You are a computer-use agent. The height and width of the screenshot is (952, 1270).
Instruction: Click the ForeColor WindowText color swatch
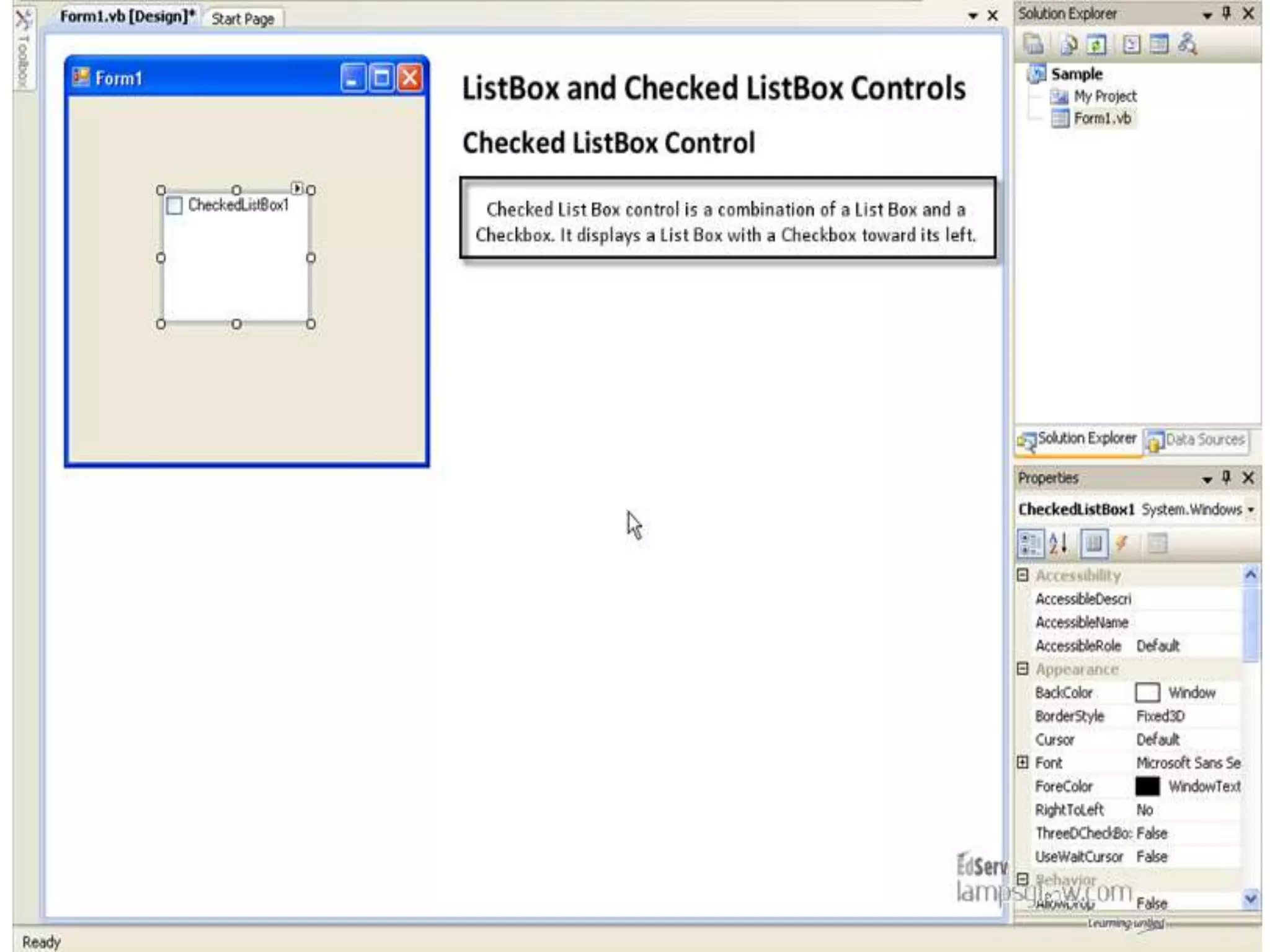[x=1147, y=786]
